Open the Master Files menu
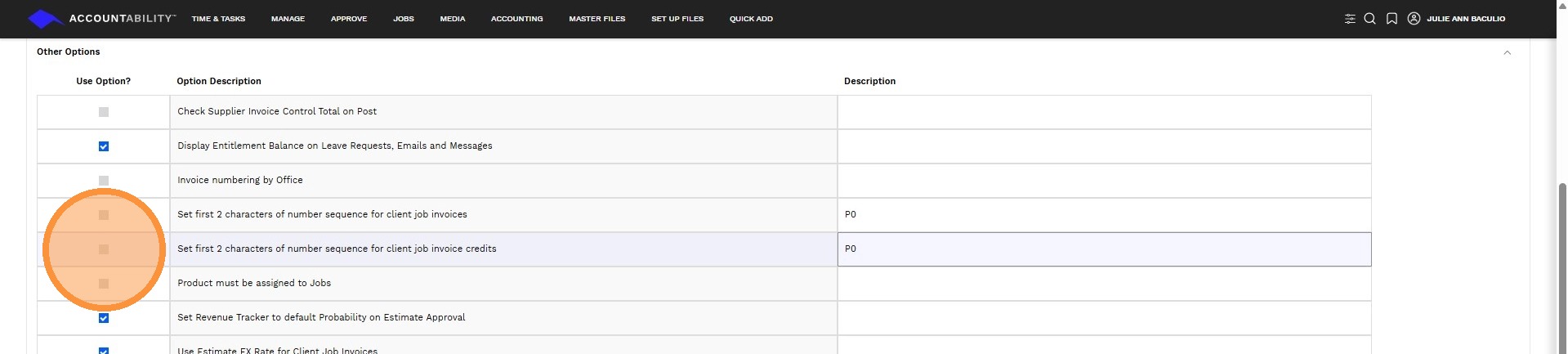 [596, 19]
